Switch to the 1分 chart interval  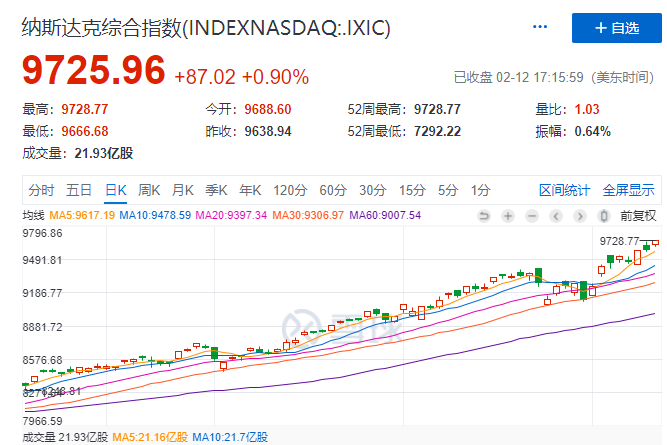[x=481, y=190]
